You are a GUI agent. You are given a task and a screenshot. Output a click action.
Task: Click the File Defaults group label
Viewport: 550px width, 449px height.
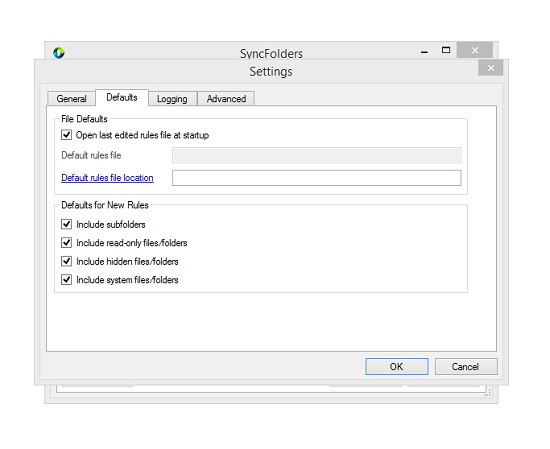pos(84,119)
